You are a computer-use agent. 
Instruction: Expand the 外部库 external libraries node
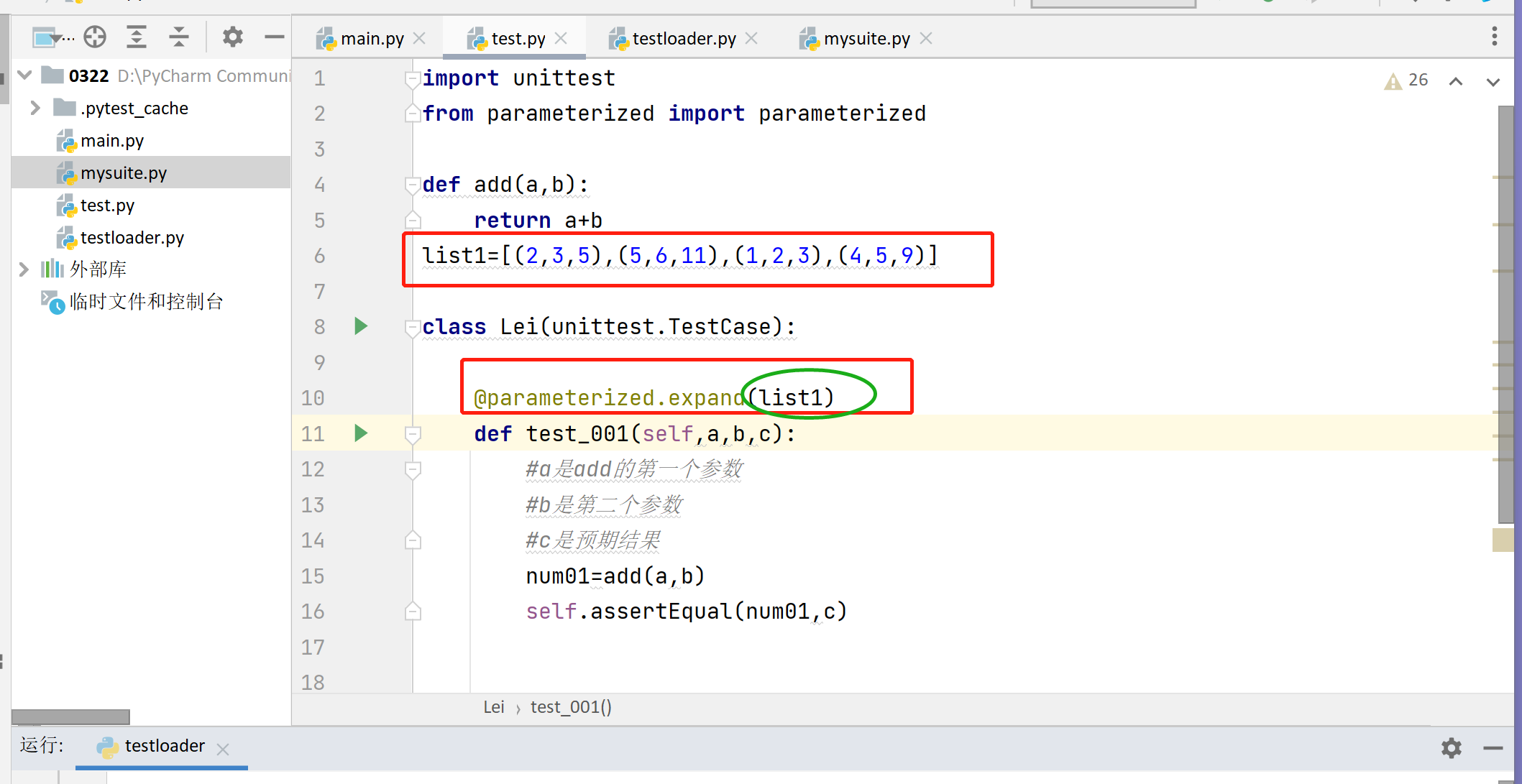click(x=24, y=269)
